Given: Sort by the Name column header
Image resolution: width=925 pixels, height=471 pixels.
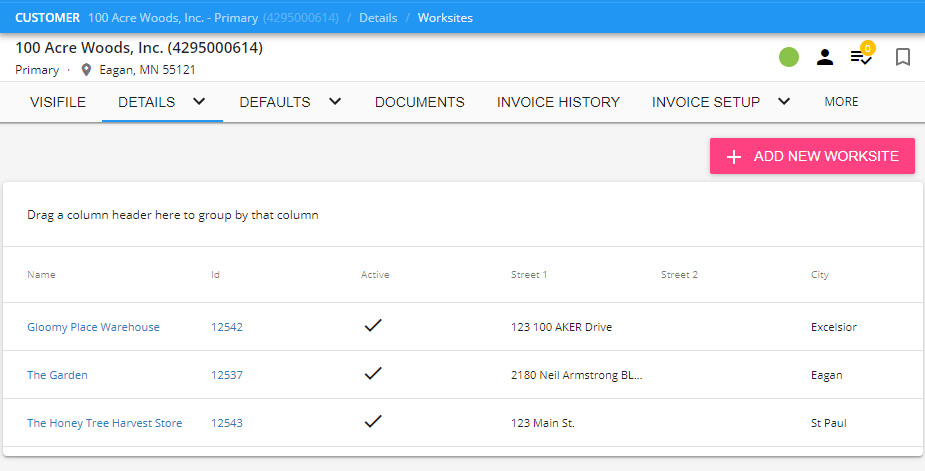Looking at the screenshot, I should click(x=41, y=275).
